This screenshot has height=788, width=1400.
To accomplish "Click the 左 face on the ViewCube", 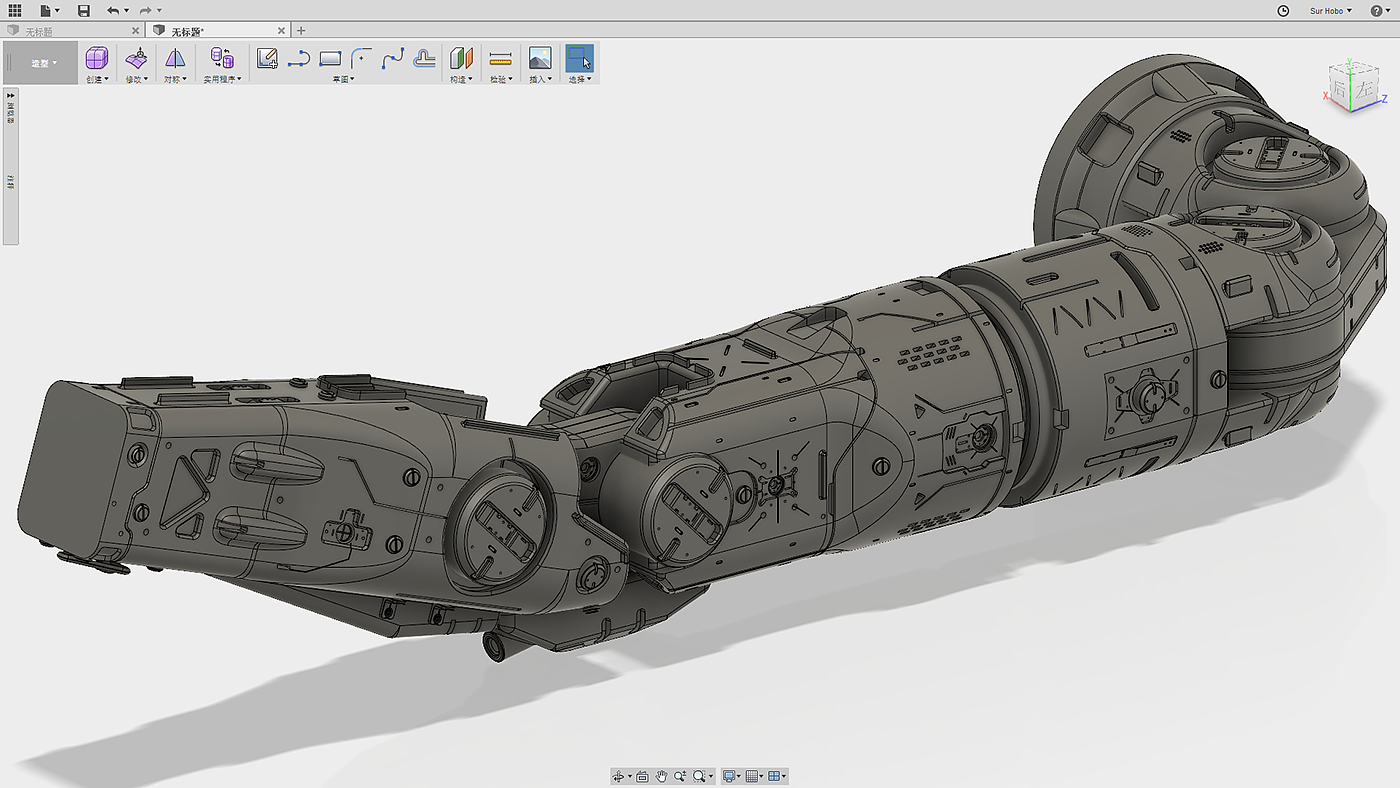I will click(1365, 90).
